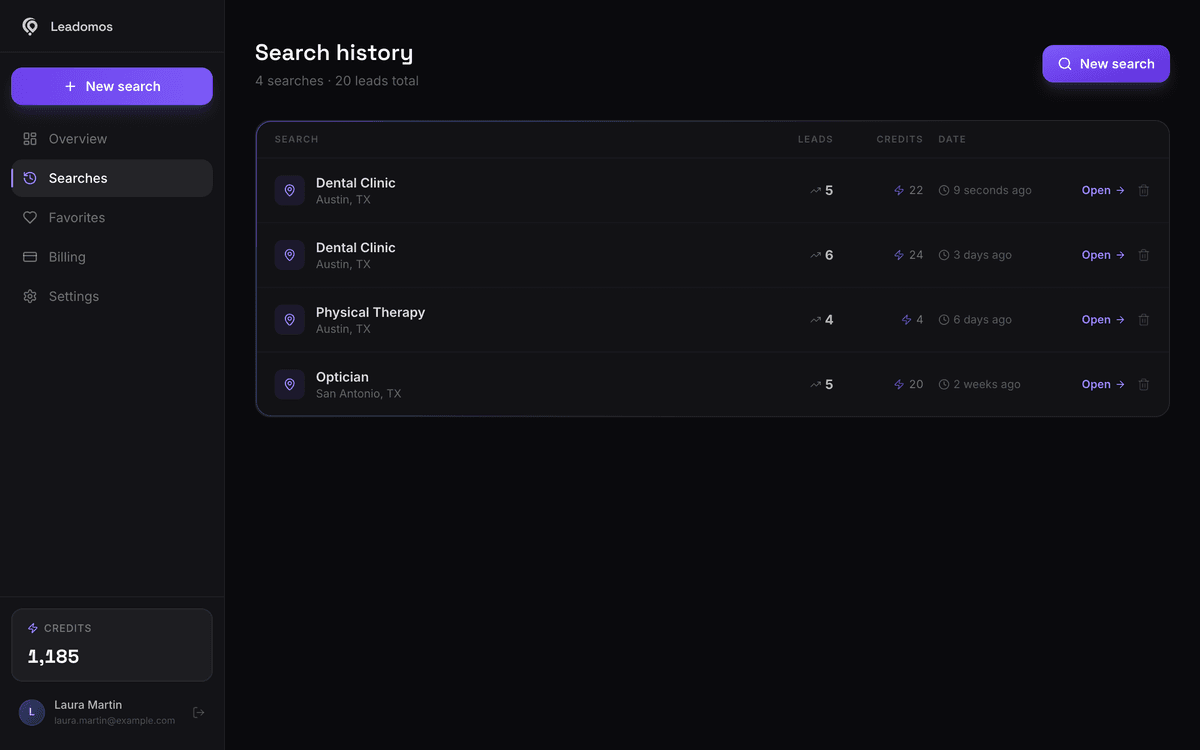The height and width of the screenshot is (750, 1200).
Task: Click the DATE column header
Action: pos(952,140)
